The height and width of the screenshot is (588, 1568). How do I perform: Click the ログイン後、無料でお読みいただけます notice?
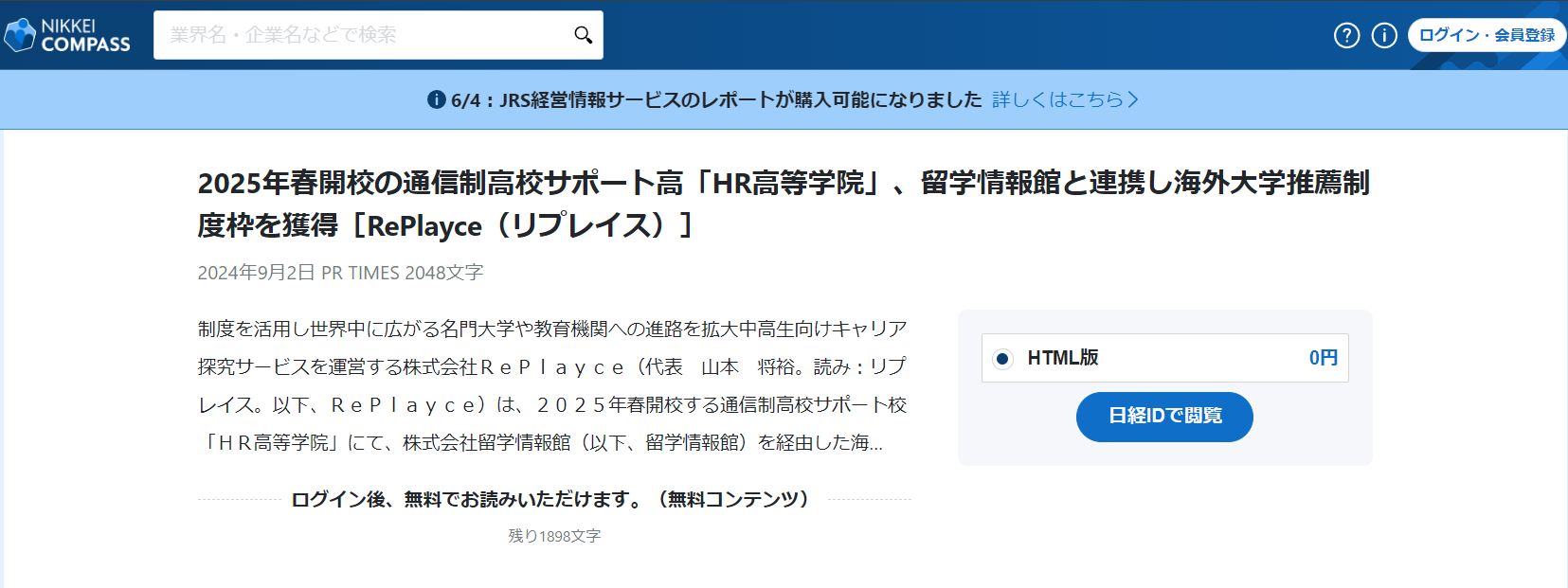pos(554,499)
